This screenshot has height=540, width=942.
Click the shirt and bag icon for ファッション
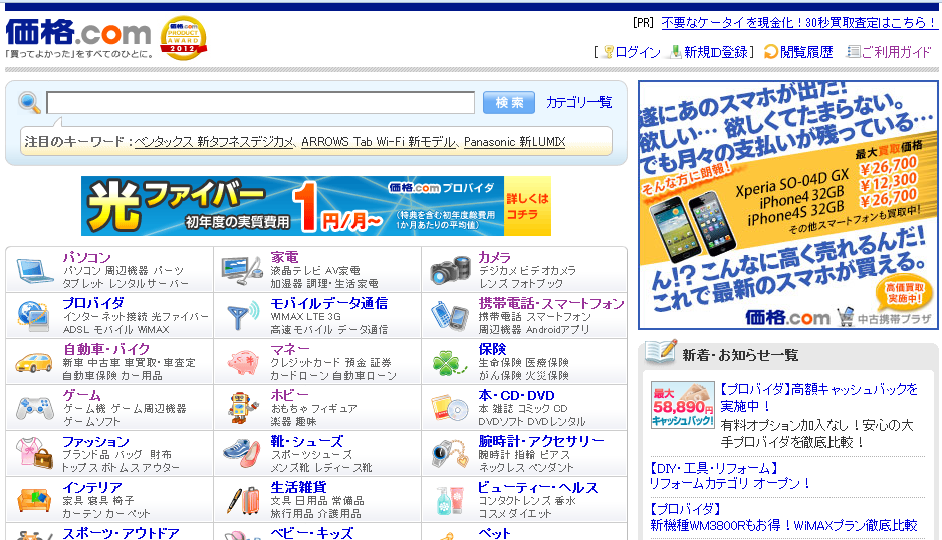pyautogui.click(x=34, y=454)
